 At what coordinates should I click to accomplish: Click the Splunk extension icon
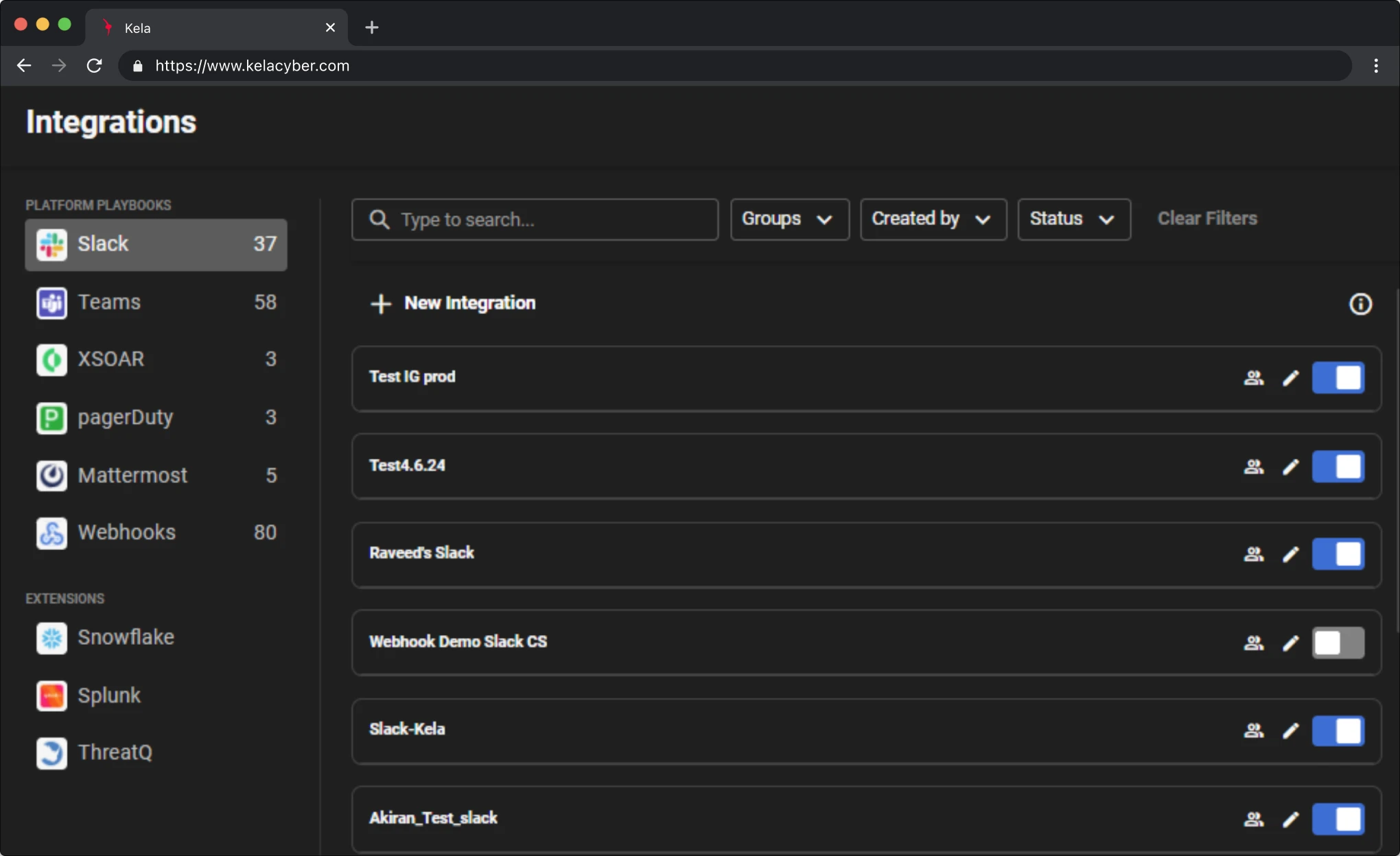[51, 696]
